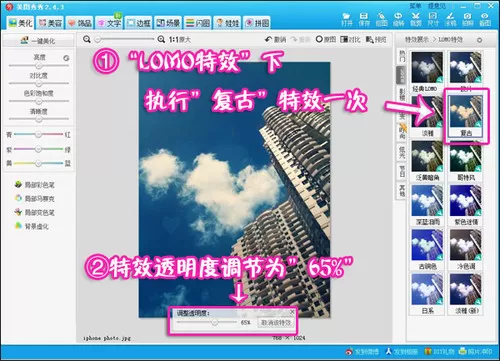Viewport: 500px width, 361px height.
Task: Click the 对比 (Compare) button
Action: (350, 40)
